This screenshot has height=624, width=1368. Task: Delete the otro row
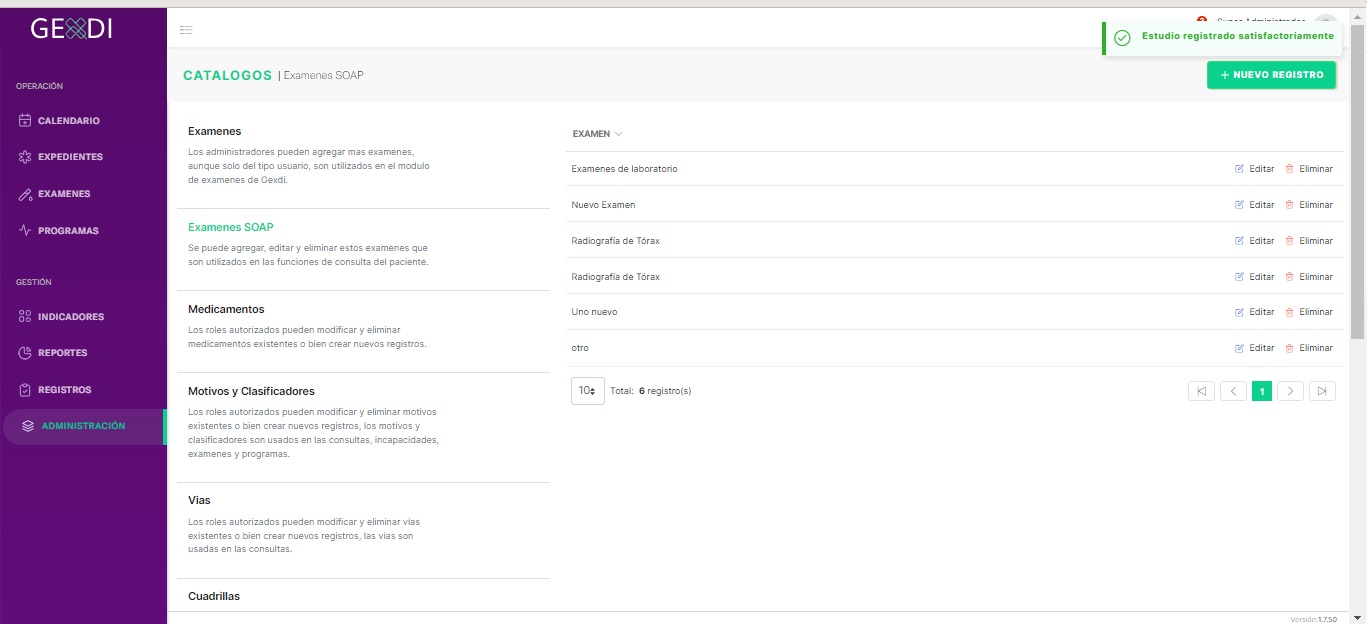[x=1309, y=348]
